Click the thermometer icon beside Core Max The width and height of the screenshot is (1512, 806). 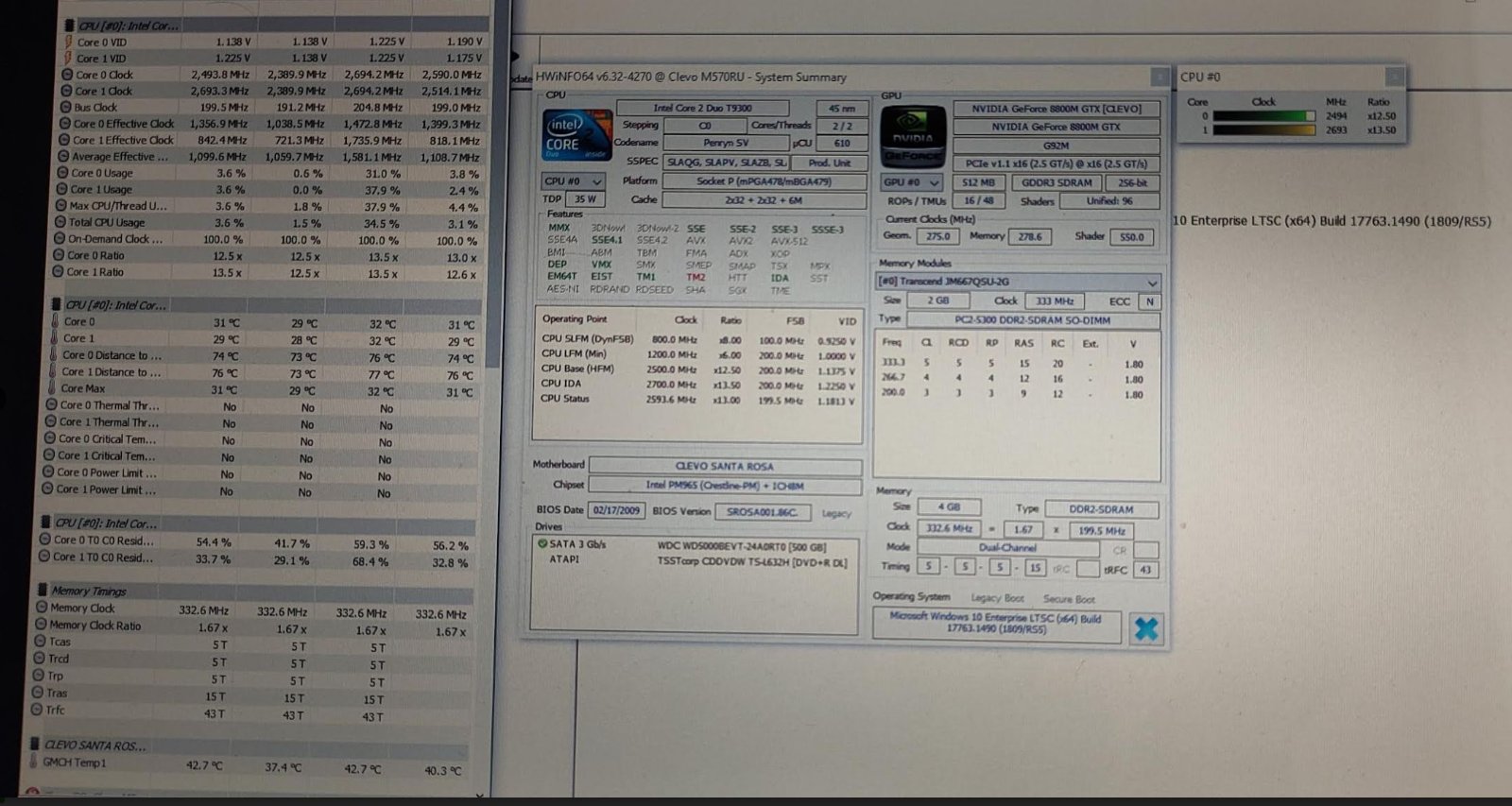51,388
